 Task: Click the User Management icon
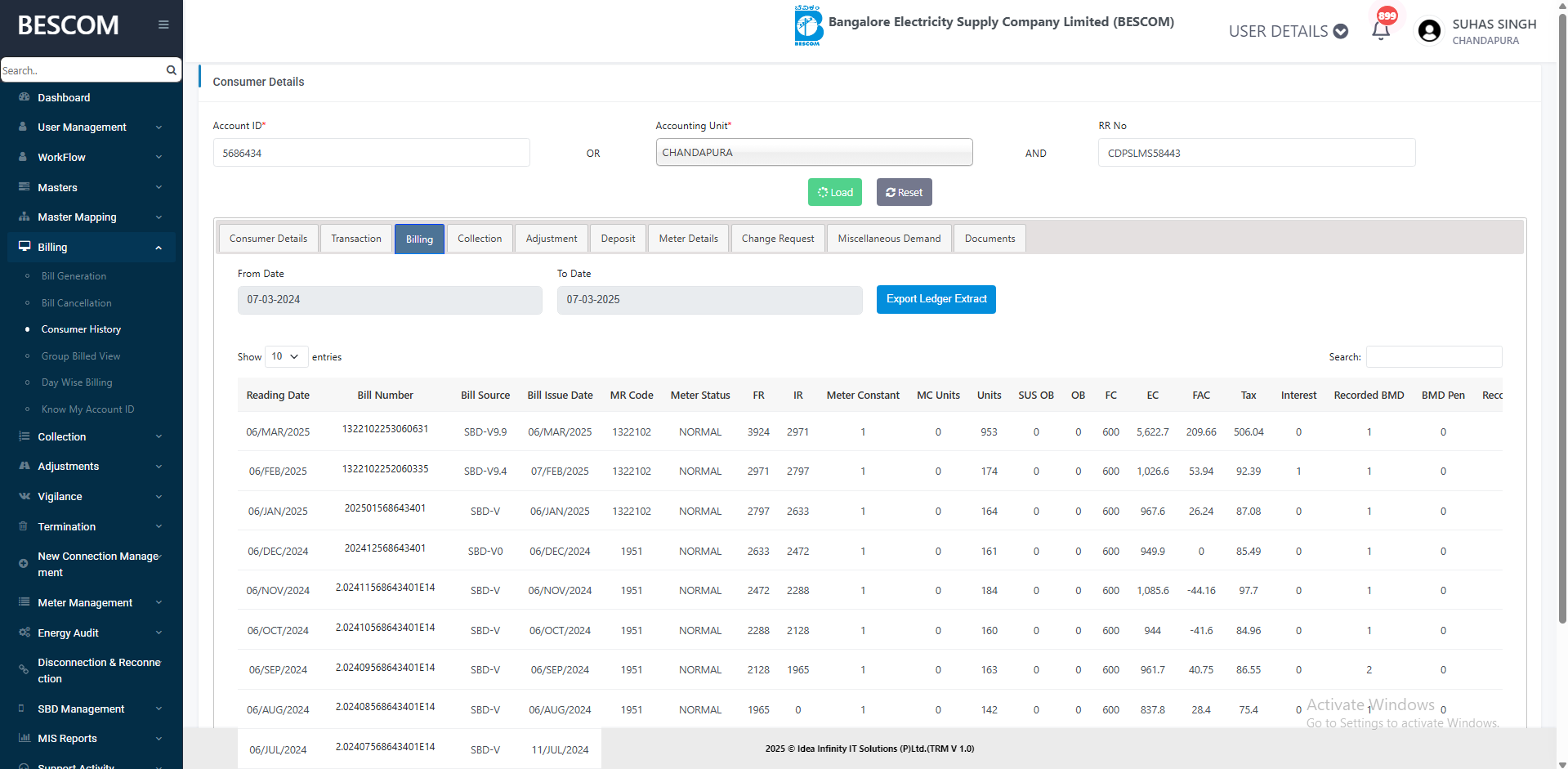coord(23,127)
